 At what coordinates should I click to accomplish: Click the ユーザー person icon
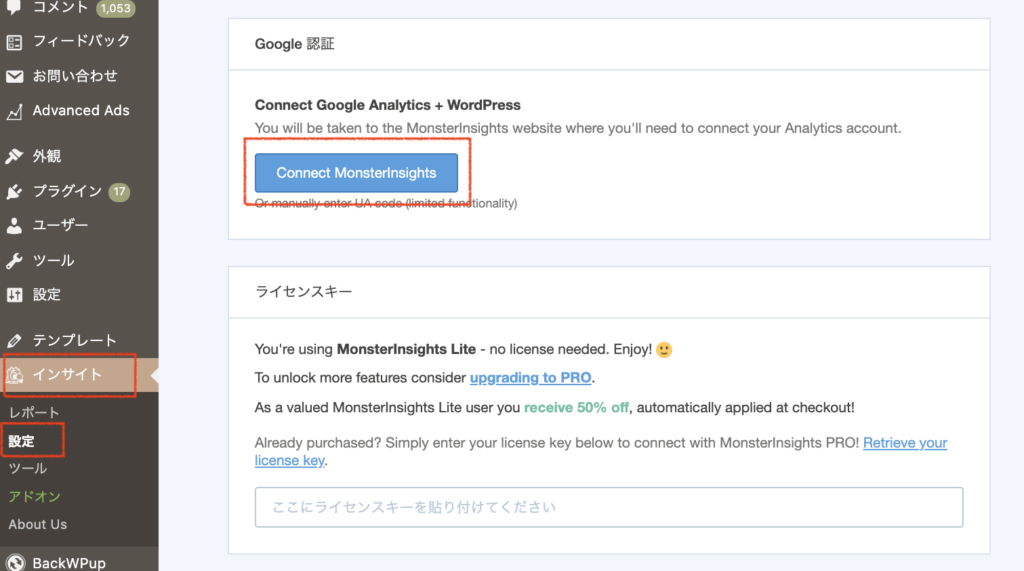[14, 226]
